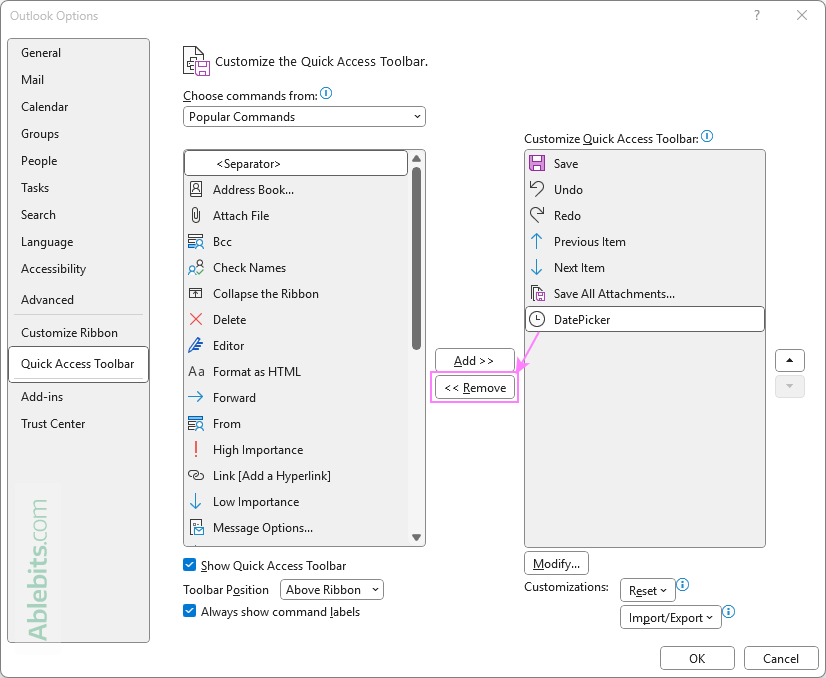Click the Collapse the Ribbon icon
The width and height of the screenshot is (826, 678).
[196, 293]
